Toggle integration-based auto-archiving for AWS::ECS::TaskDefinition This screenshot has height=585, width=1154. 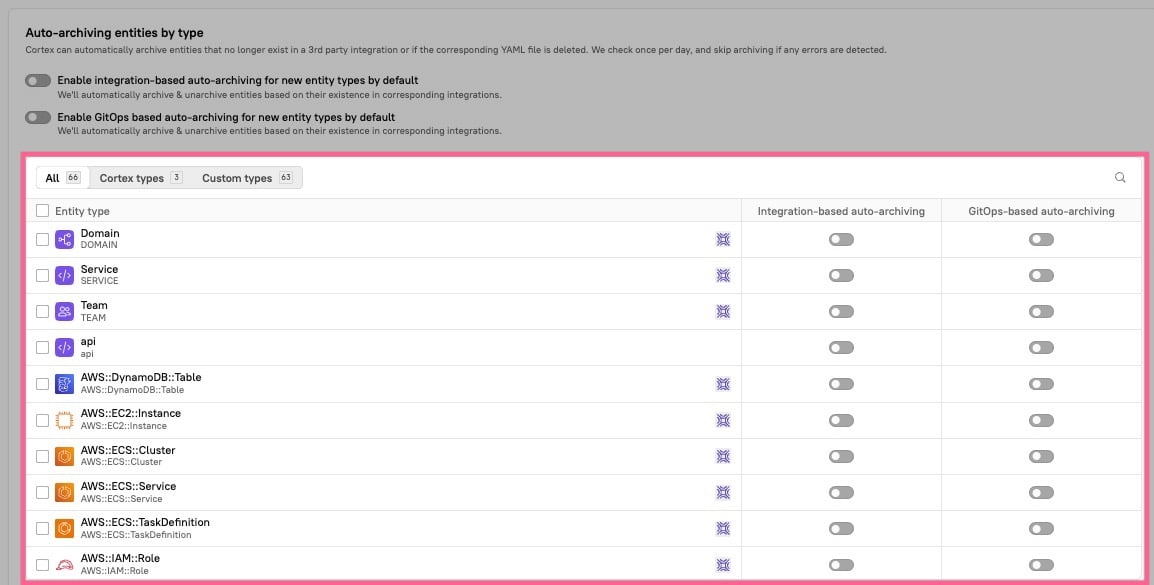coord(841,528)
